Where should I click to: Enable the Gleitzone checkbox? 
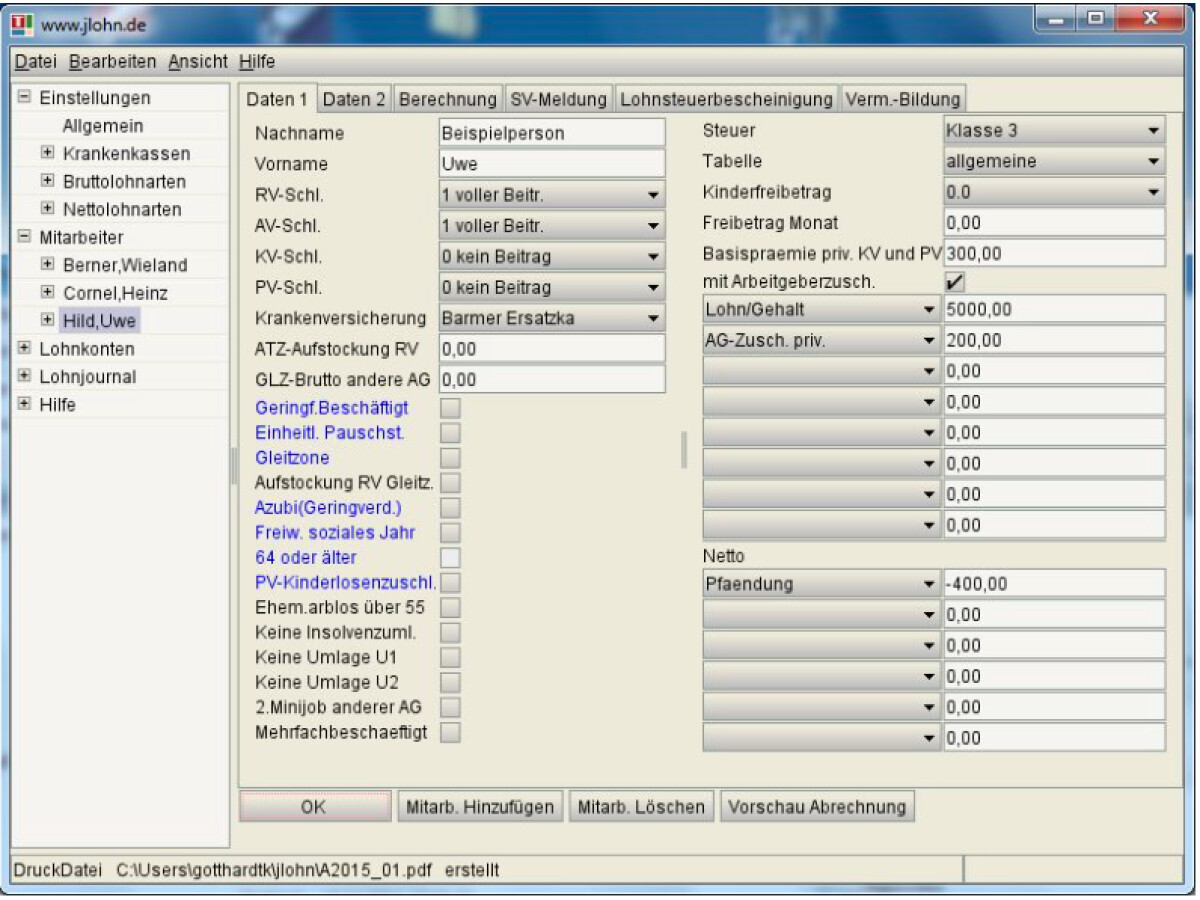pos(450,456)
